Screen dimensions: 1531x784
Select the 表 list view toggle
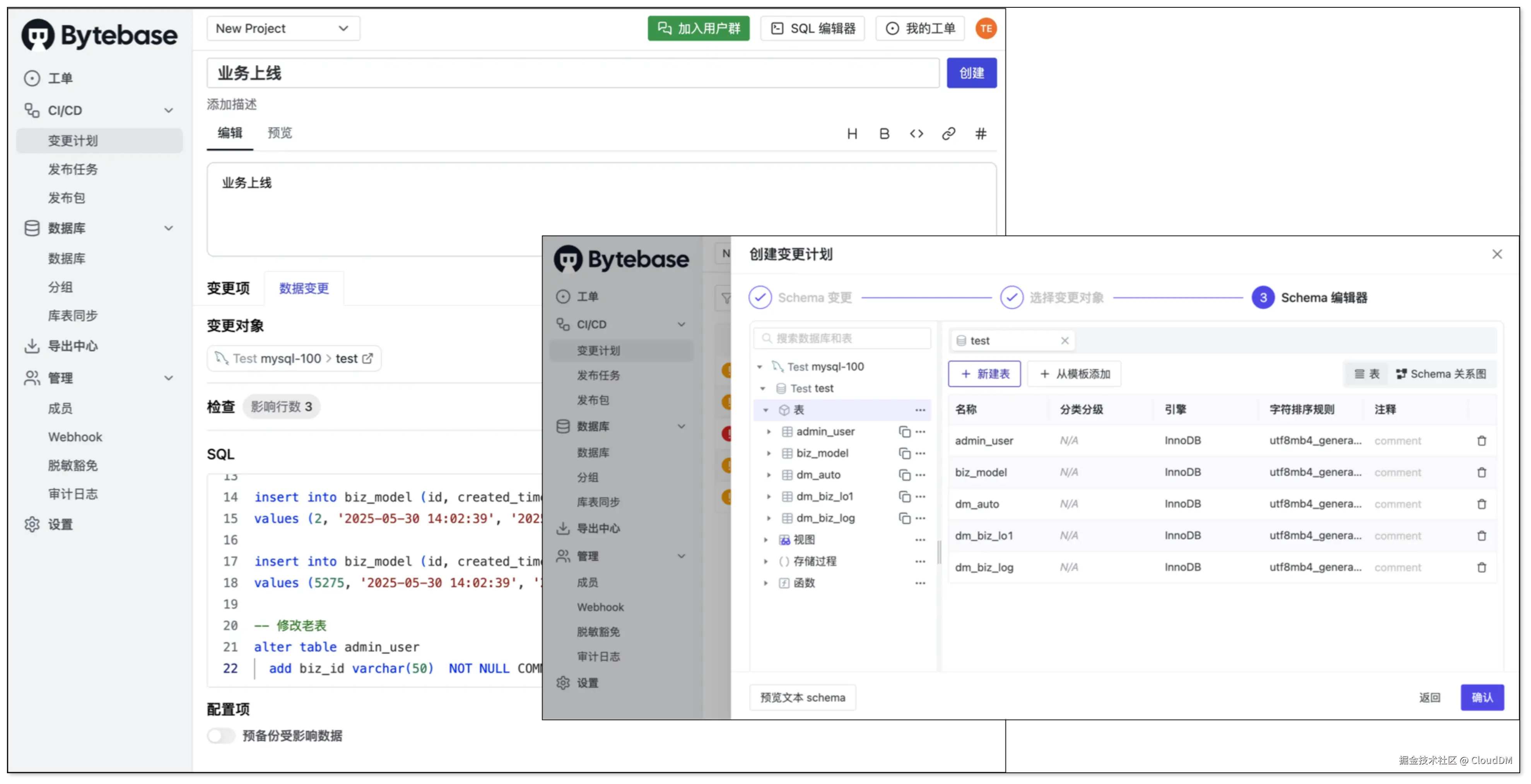[1366, 374]
